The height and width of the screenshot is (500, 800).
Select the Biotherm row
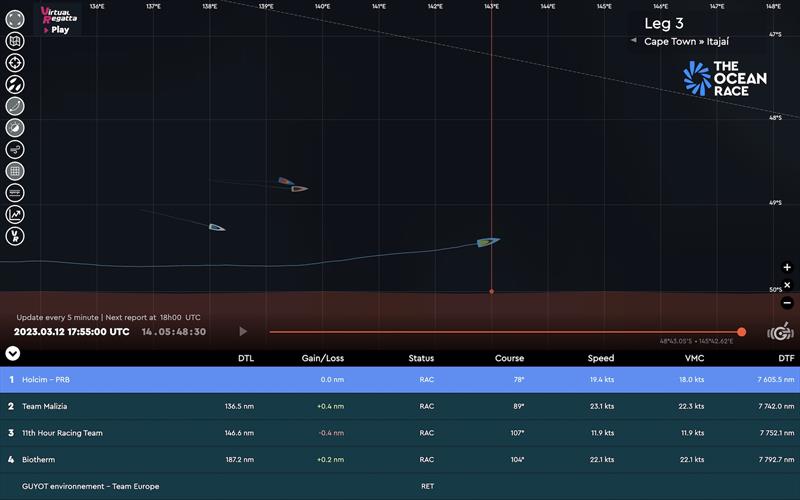pyautogui.click(x=400, y=459)
